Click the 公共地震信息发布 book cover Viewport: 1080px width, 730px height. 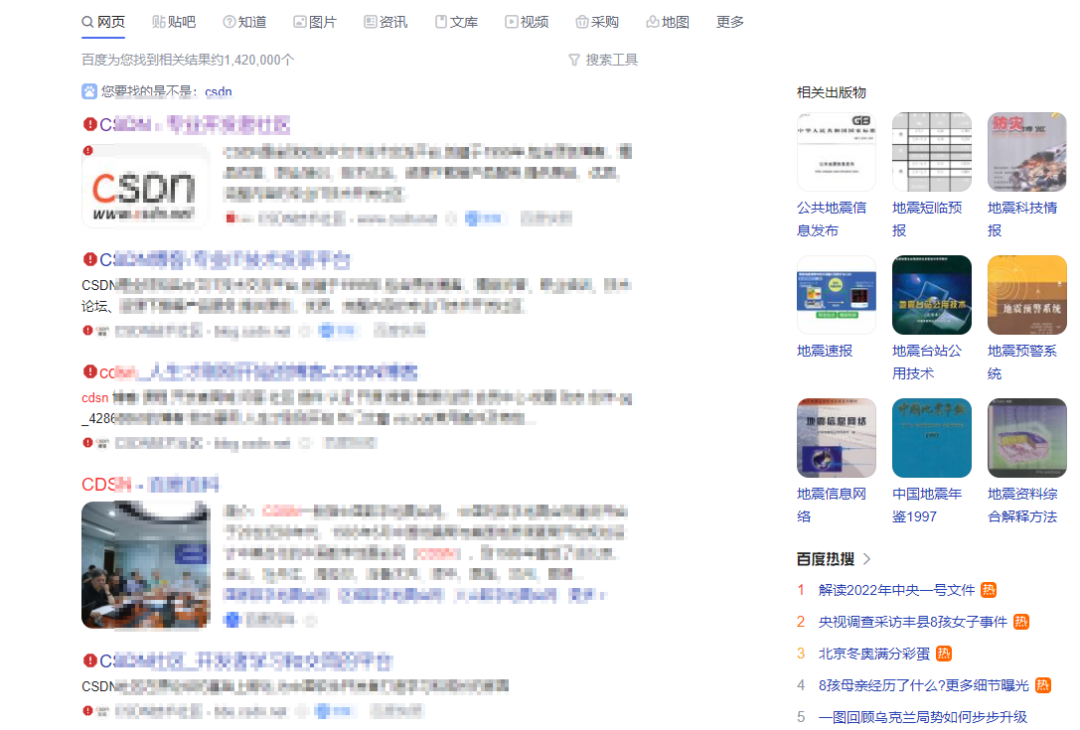(836, 152)
